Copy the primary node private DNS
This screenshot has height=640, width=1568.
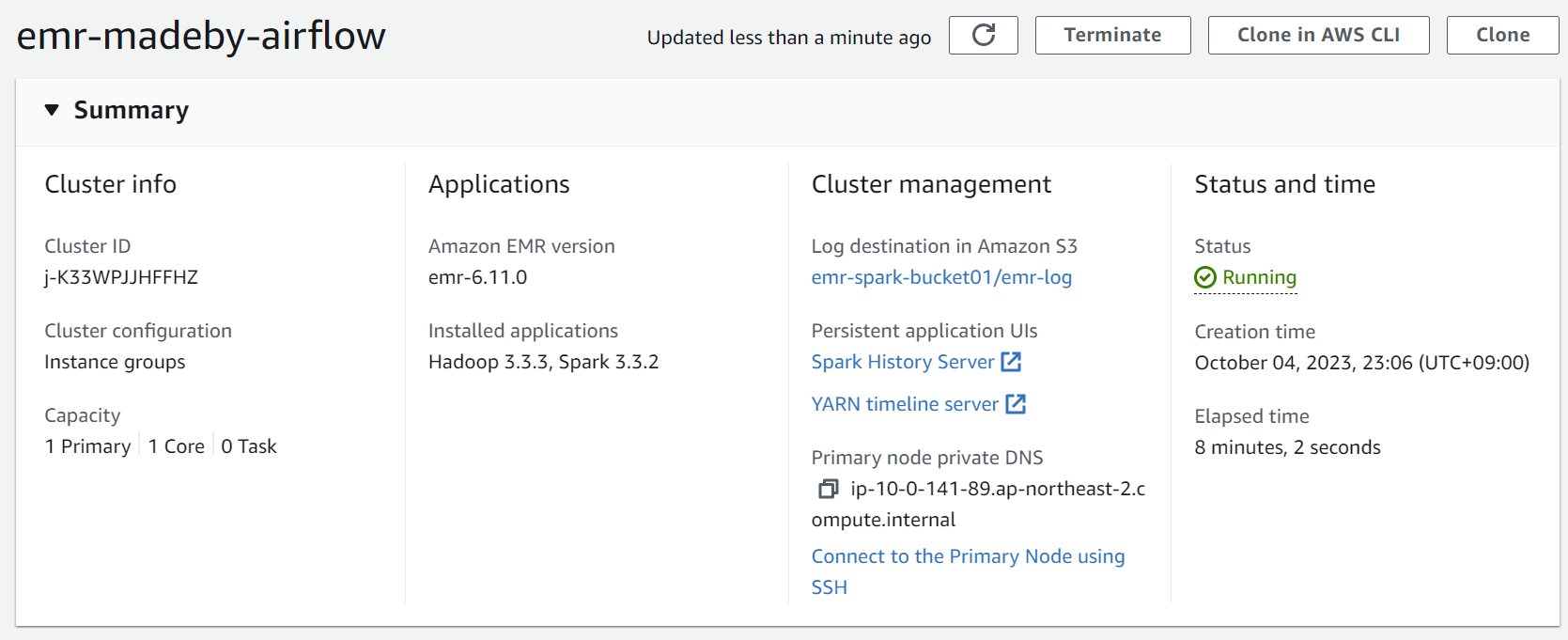click(x=828, y=489)
